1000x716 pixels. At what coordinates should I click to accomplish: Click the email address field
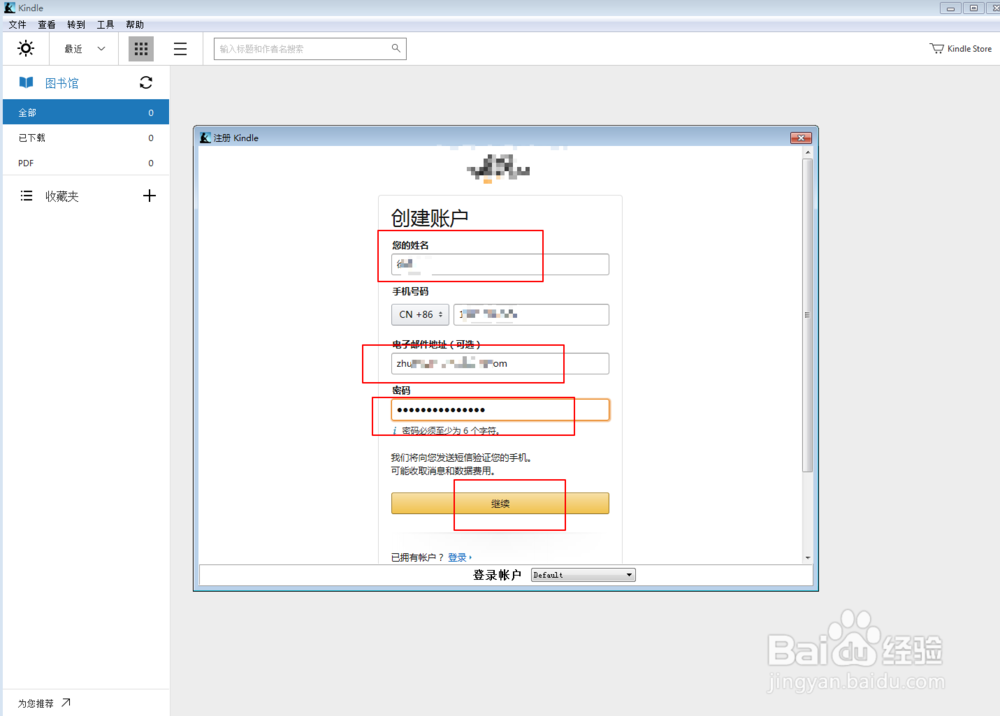500,363
